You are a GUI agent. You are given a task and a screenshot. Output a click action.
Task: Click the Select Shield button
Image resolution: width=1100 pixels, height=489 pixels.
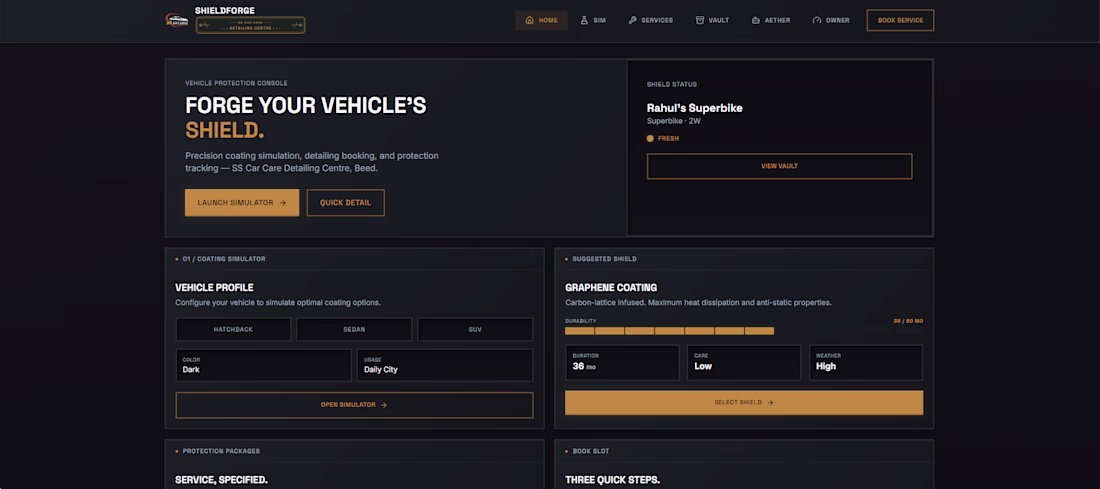tap(744, 403)
